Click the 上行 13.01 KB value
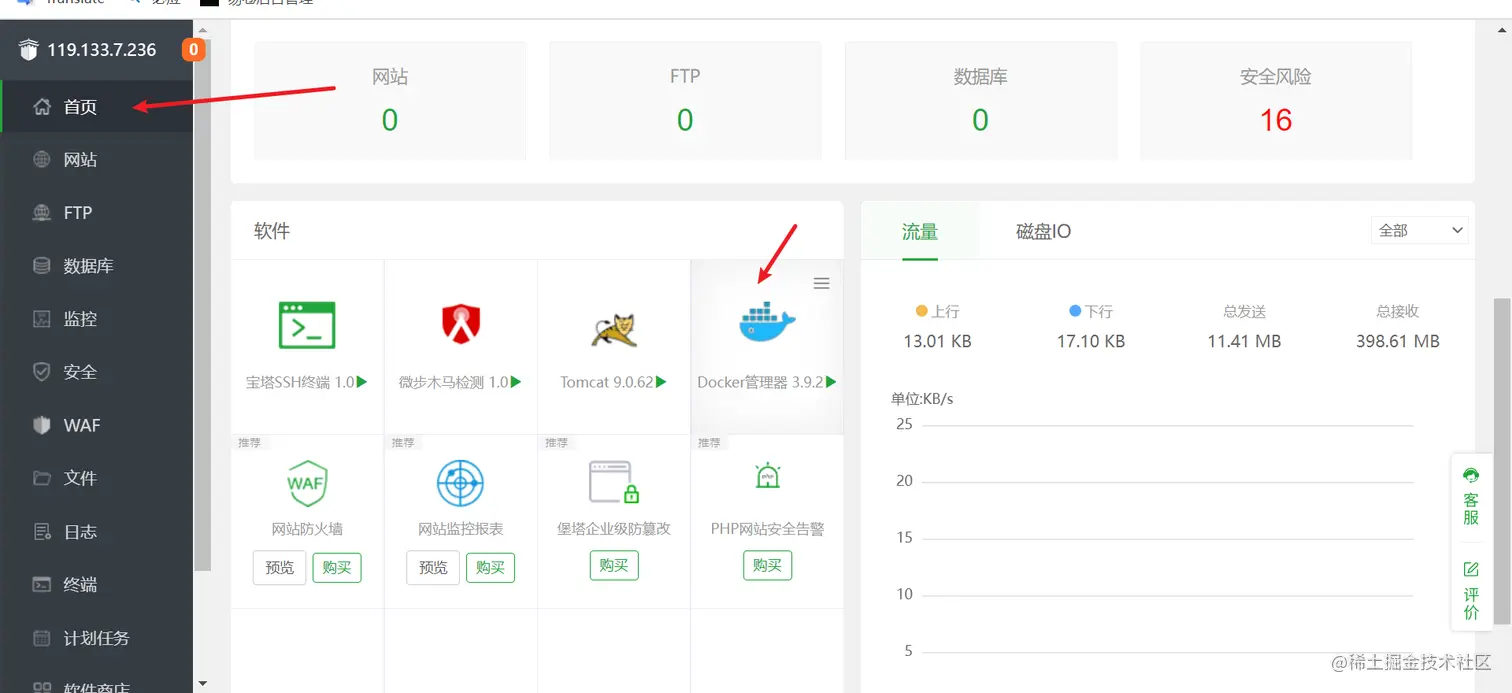The width and height of the screenshot is (1512, 693). tap(937, 341)
